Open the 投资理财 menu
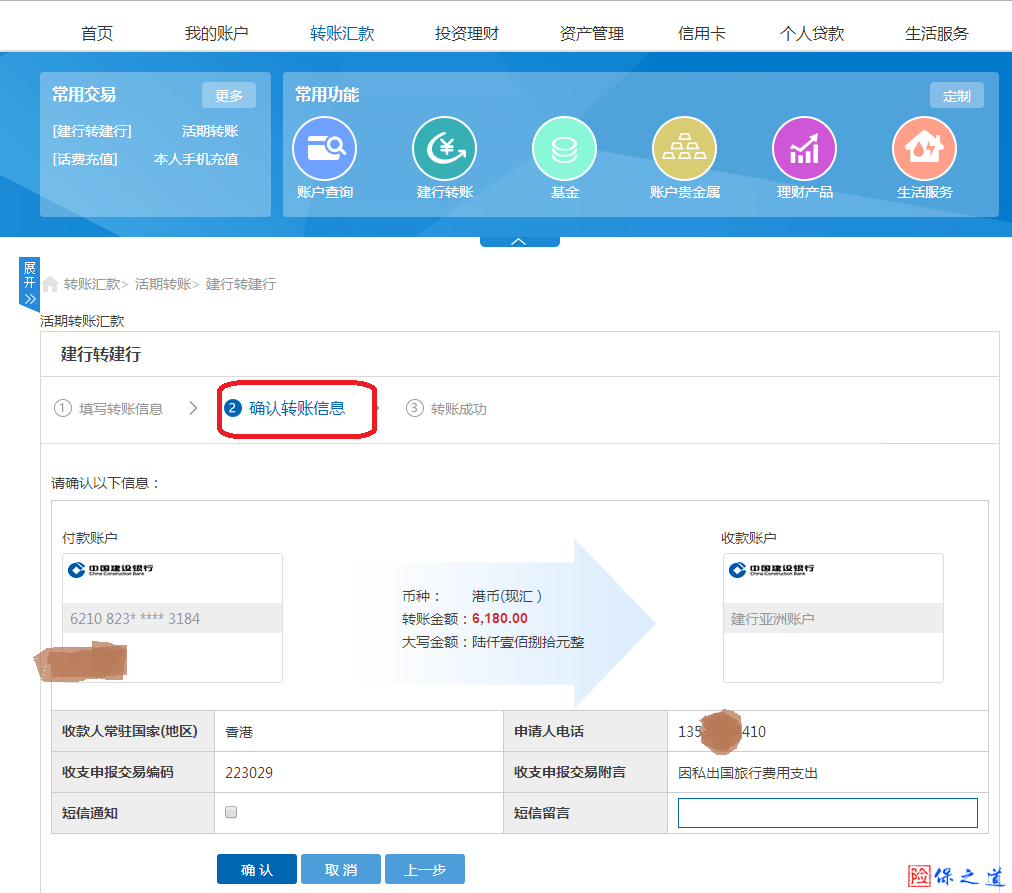 tap(467, 34)
